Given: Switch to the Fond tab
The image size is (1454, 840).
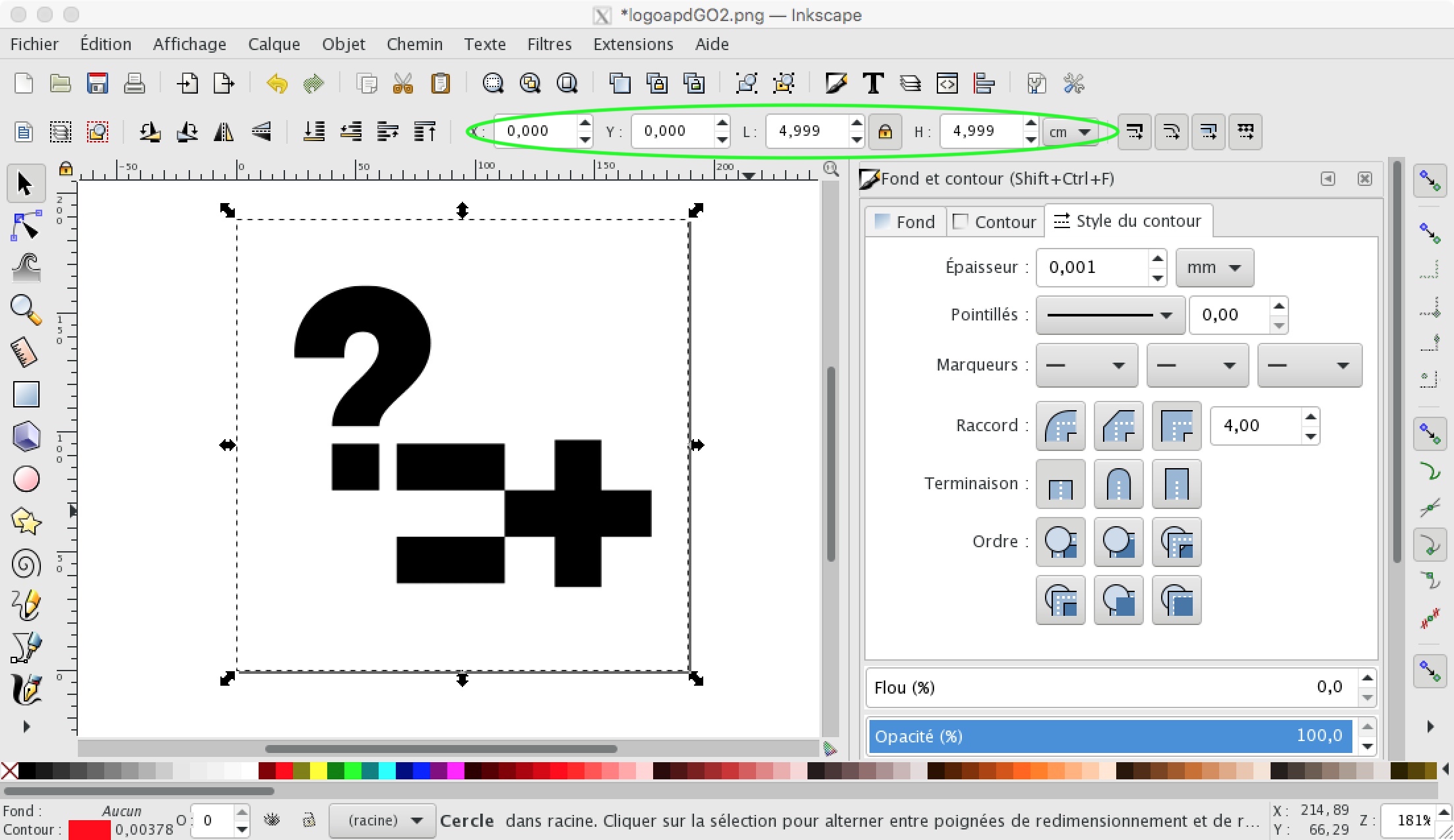Looking at the screenshot, I should click(905, 222).
